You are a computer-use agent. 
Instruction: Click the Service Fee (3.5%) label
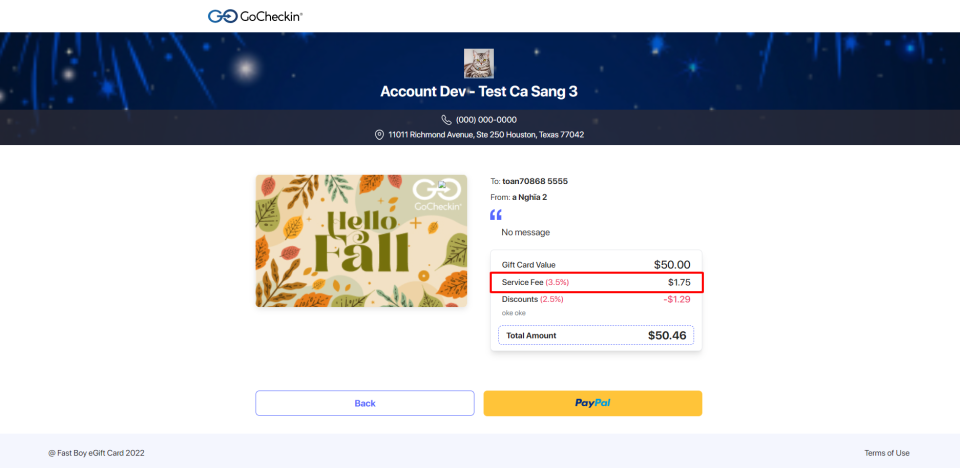[535, 283]
